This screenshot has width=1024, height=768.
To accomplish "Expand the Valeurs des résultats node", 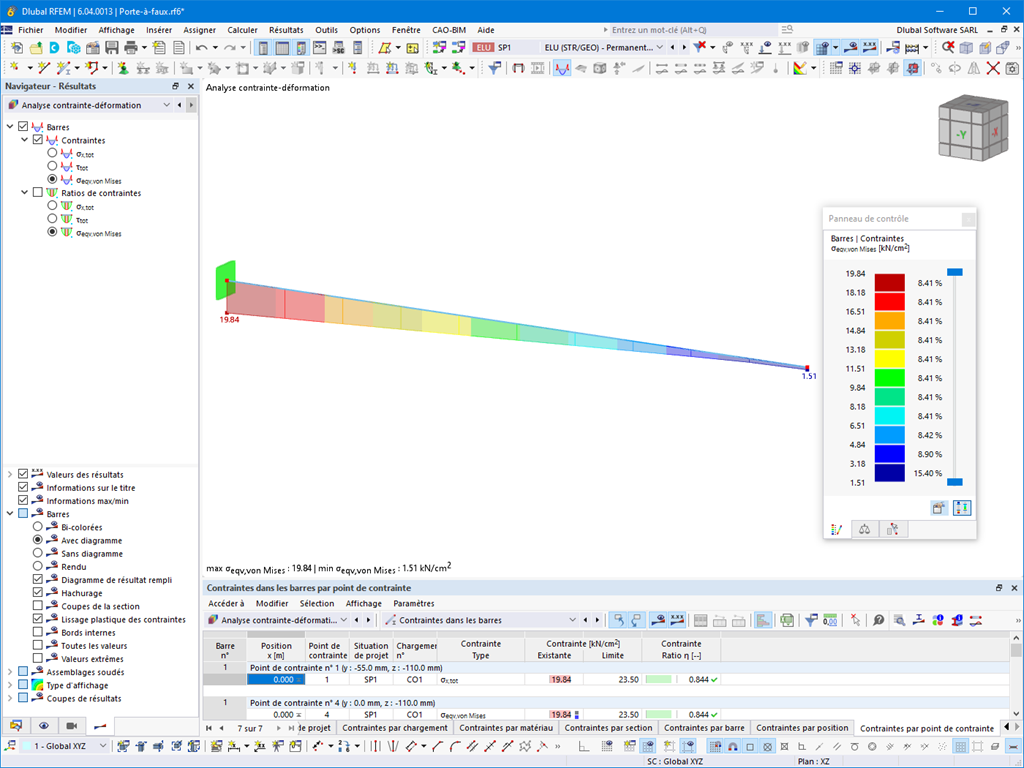I will pyautogui.click(x=10, y=474).
